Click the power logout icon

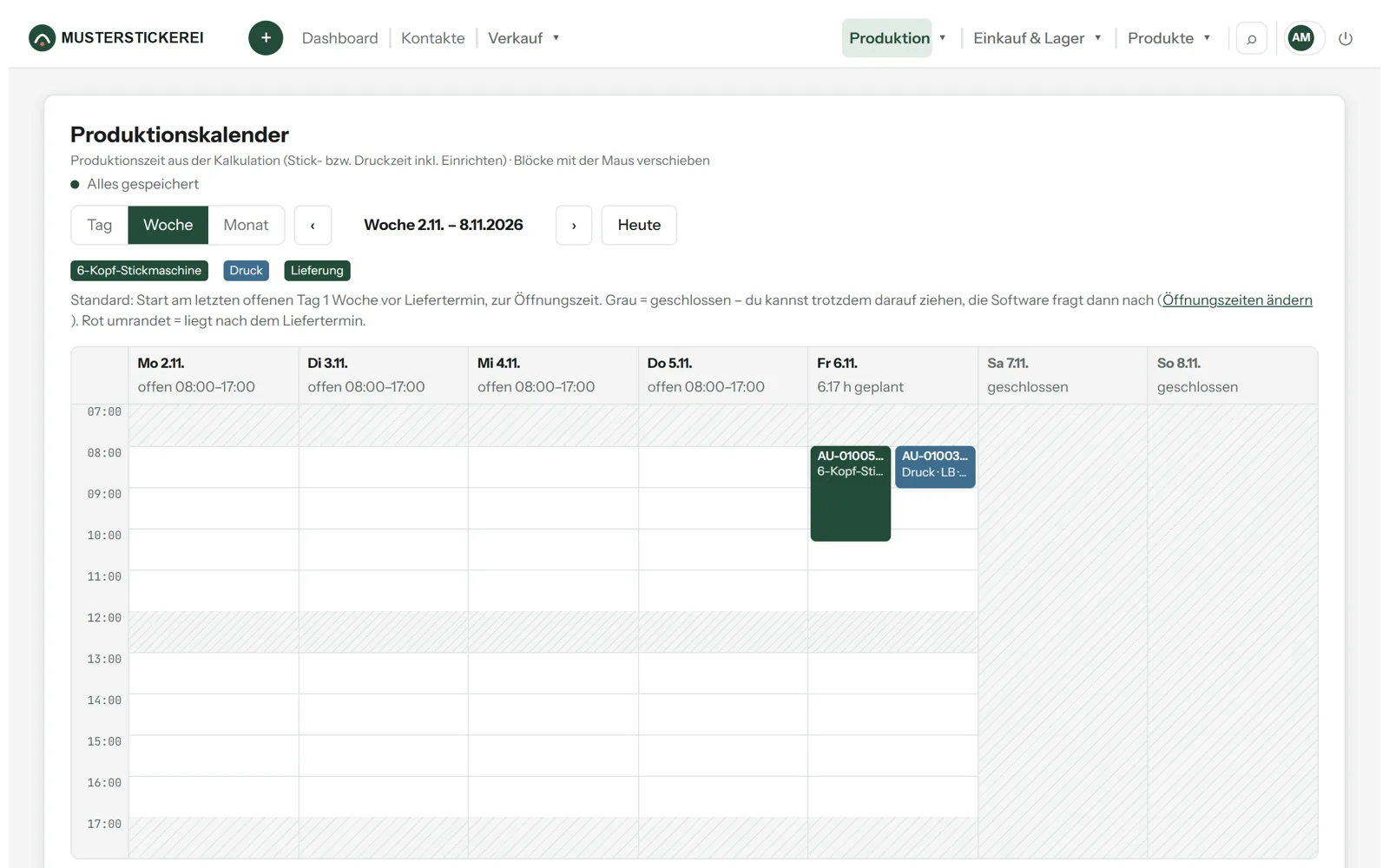point(1346,38)
